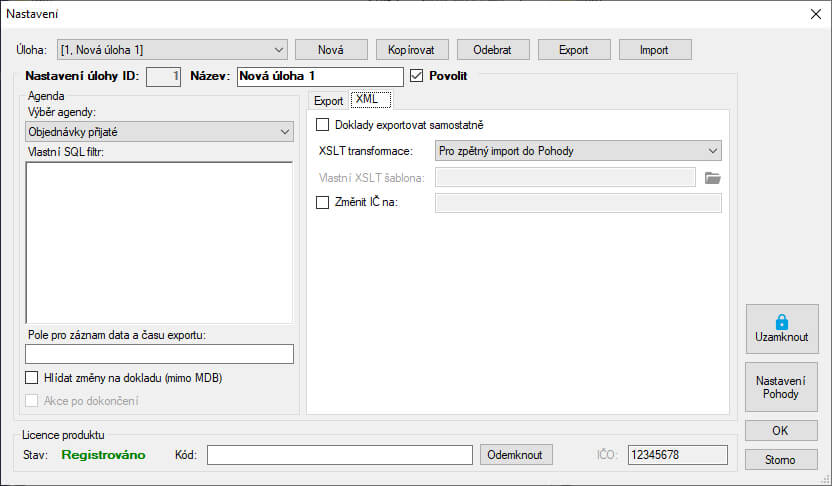The image size is (832, 486).
Task: Click the Odebrat button
Action: 493,49
